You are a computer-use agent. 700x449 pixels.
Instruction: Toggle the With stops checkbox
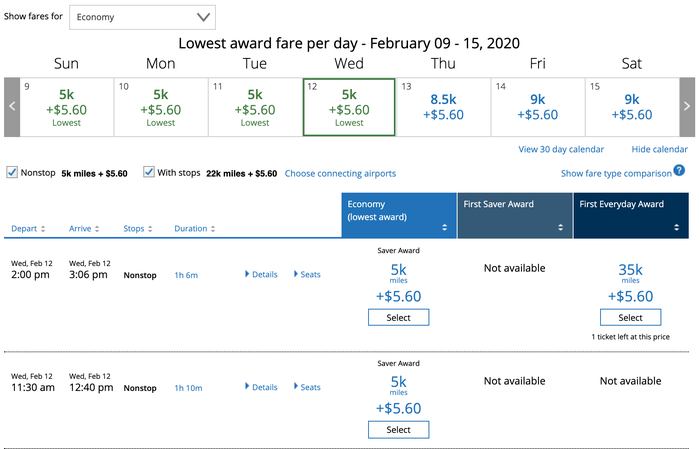[149, 172]
